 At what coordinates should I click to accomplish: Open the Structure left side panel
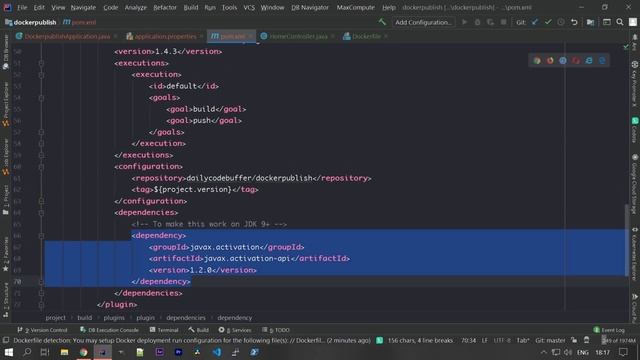coord(5,300)
